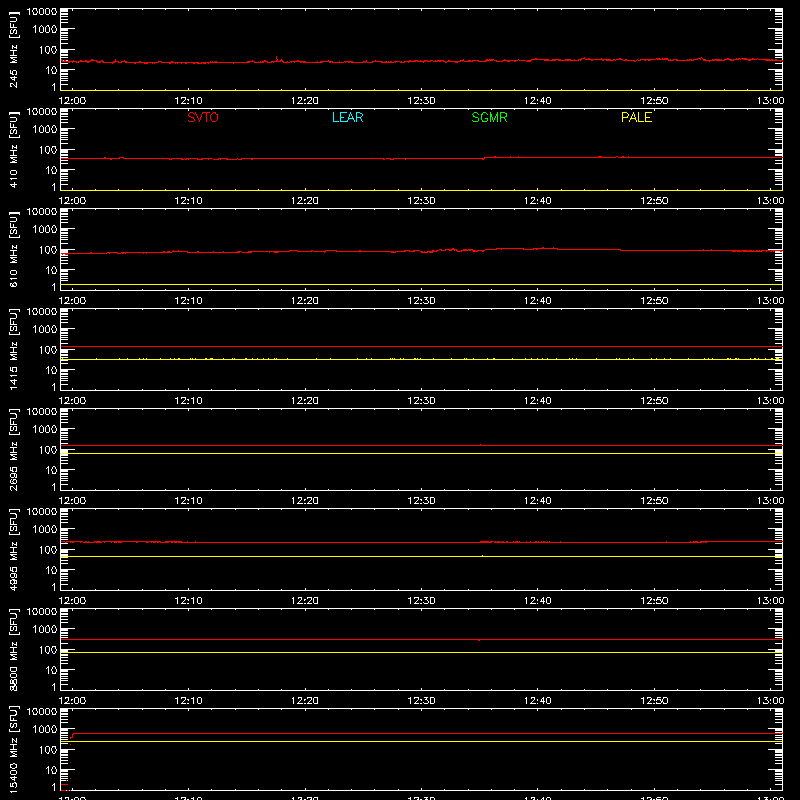The image size is (800, 800).
Task: Click the red SVTO station label
Action: tap(203, 117)
